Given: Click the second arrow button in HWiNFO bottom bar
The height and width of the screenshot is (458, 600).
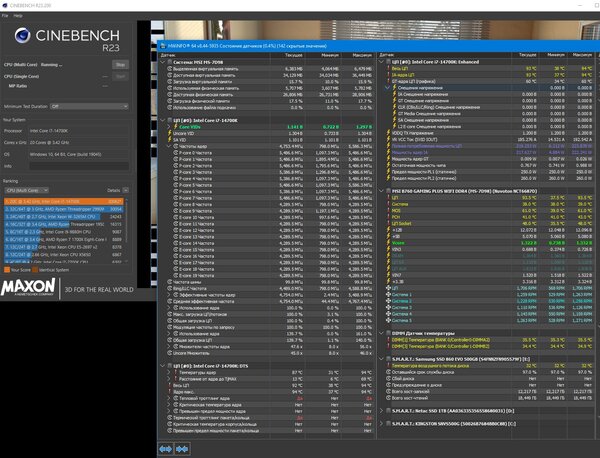Looking at the screenshot, I should (x=182, y=449).
